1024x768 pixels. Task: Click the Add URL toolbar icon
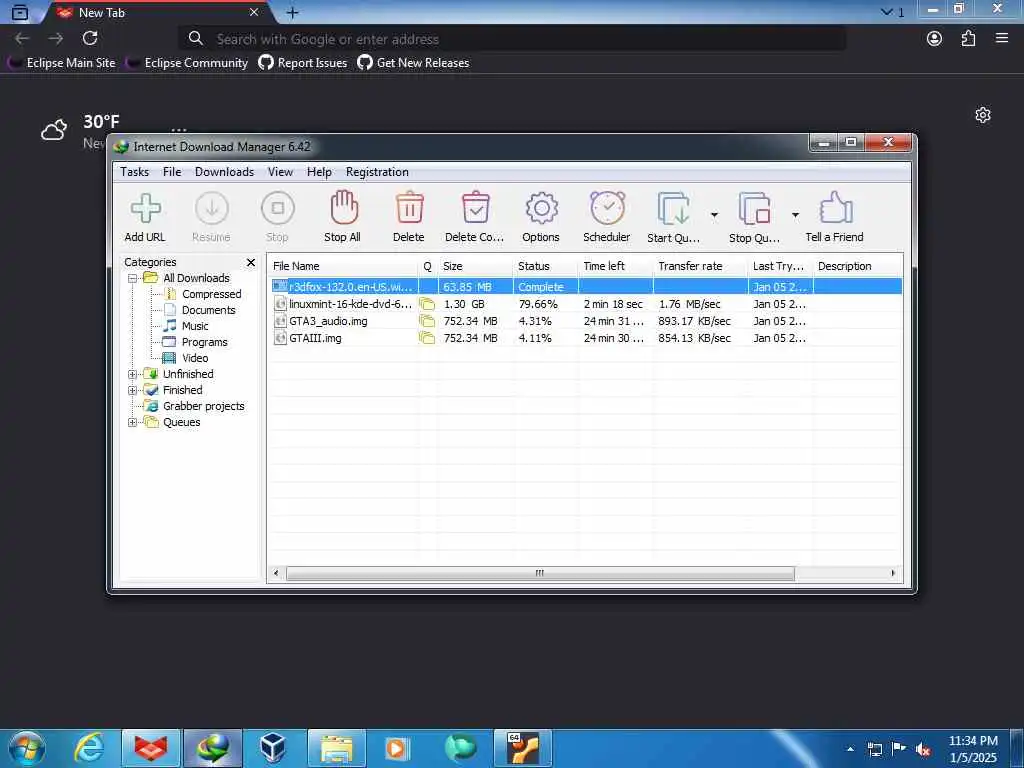[x=145, y=208]
